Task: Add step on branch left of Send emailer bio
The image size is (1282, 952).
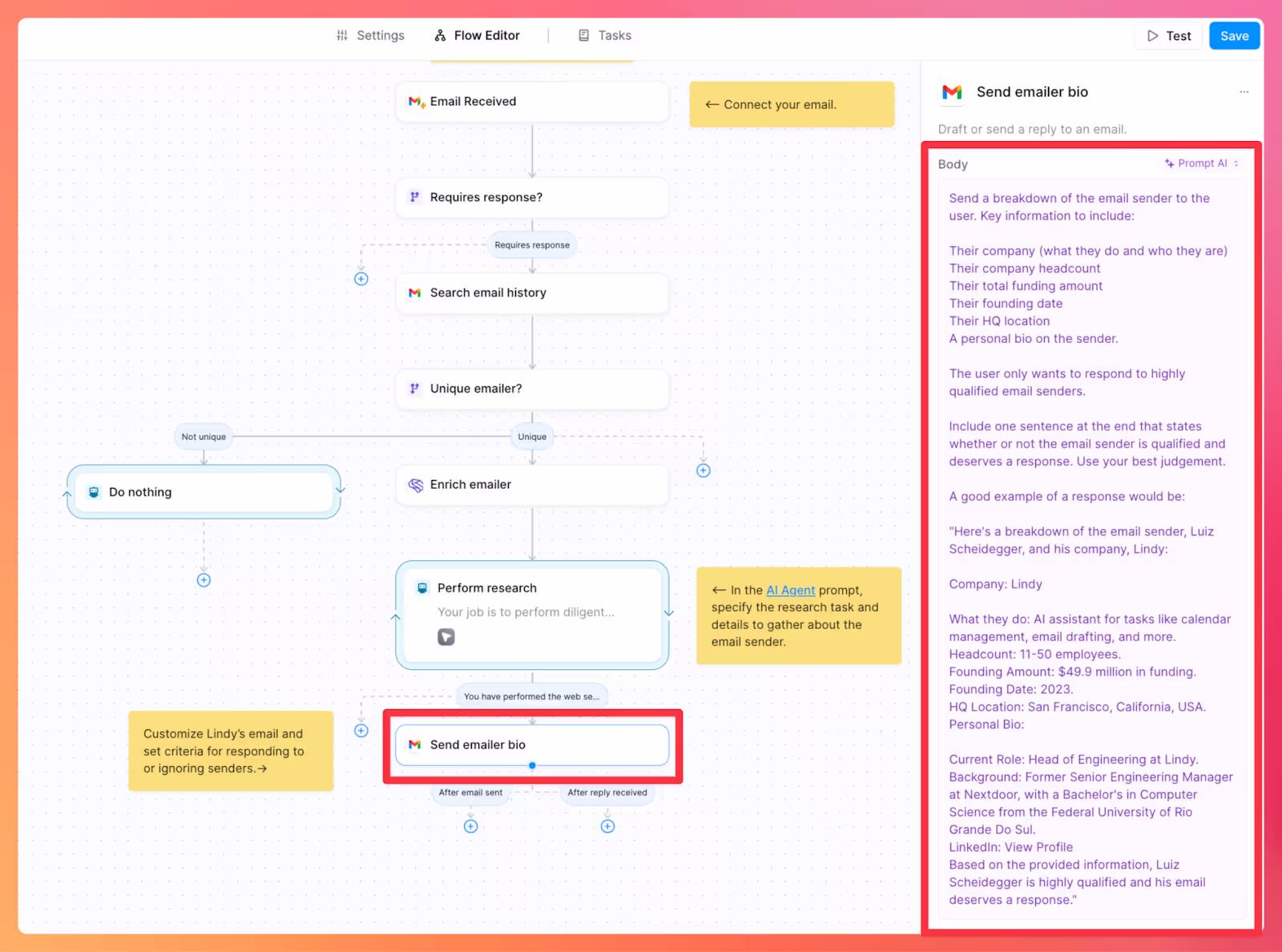Action: [x=361, y=731]
